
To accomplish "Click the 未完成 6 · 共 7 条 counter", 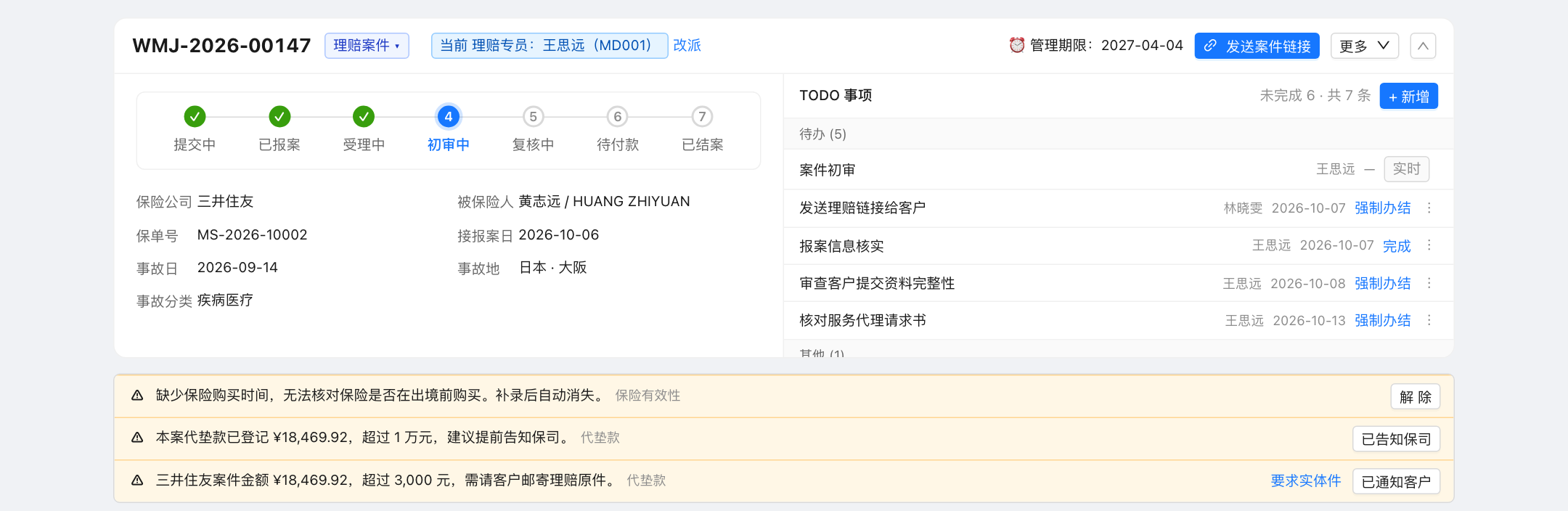I will [1315, 96].
